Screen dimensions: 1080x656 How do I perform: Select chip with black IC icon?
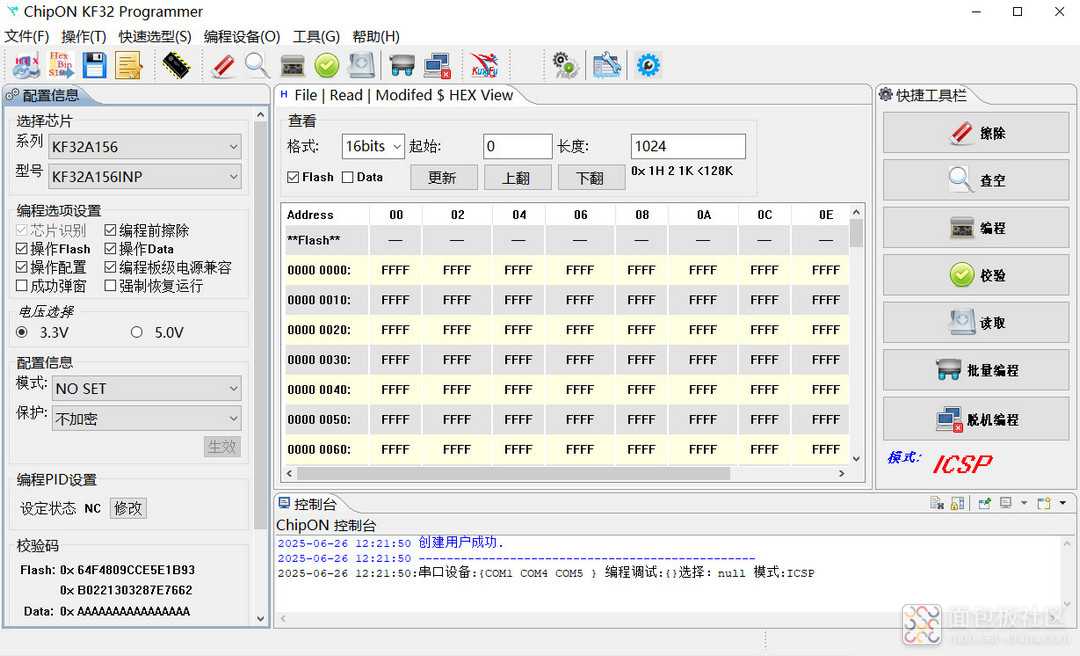176,65
